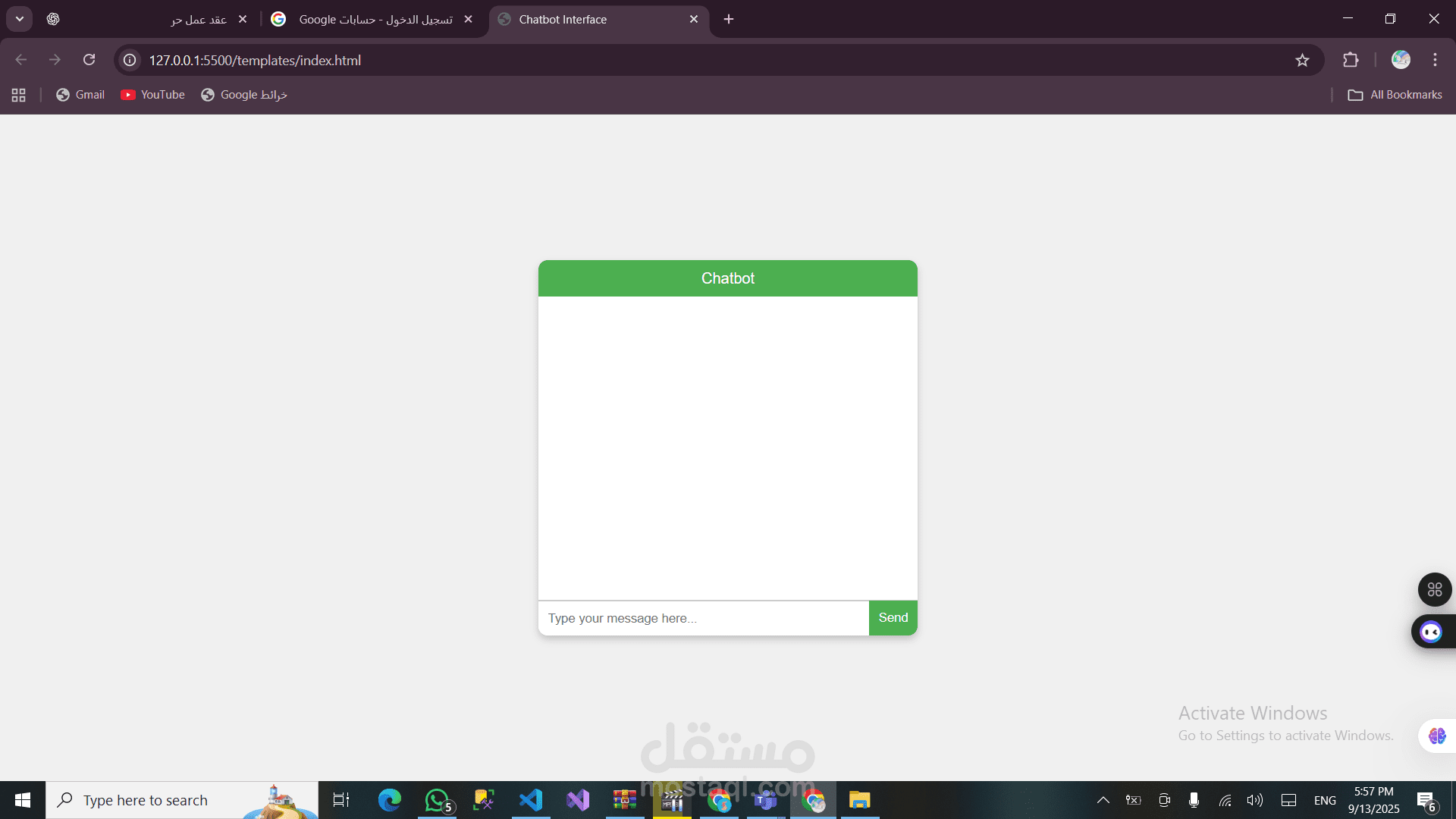The height and width of the screenshot is (819, 1456).
Task: Open the notification center with 6 badge
Action: (x=1426, y=801)
